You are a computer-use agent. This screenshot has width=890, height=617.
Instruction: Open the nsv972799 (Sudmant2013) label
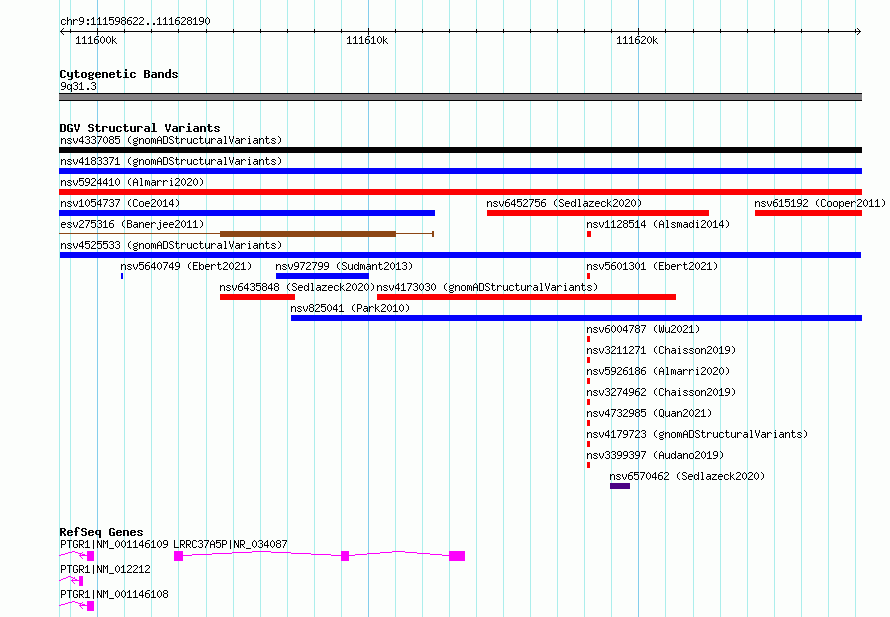point(344,266)
